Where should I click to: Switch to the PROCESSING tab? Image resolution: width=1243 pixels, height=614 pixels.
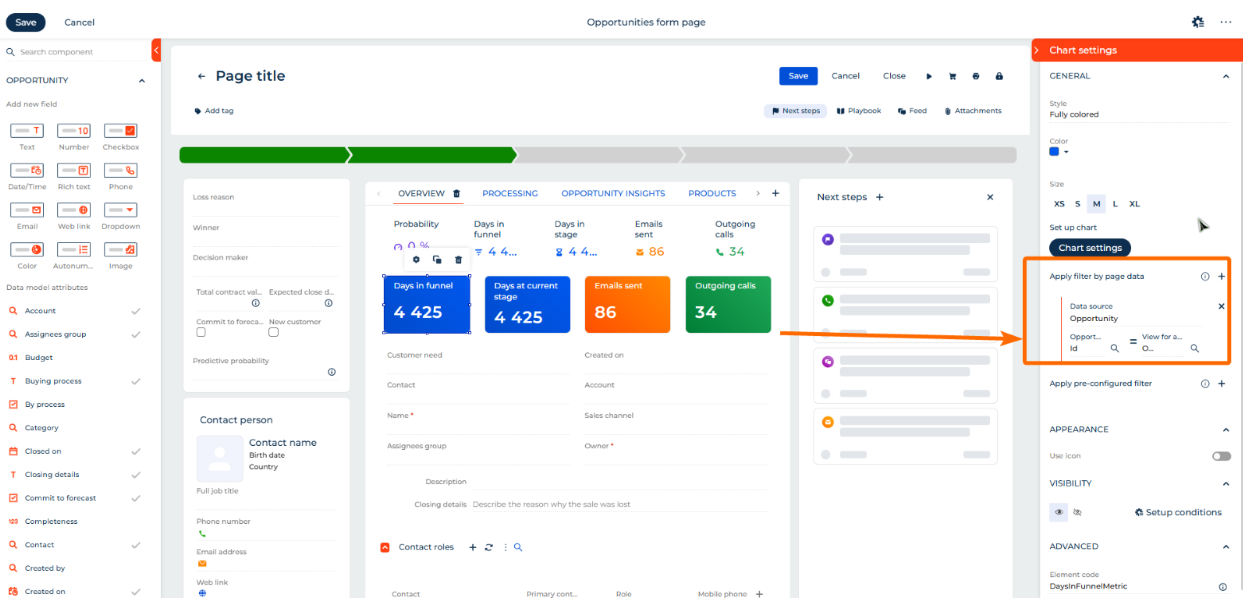[x=510, y=193]
